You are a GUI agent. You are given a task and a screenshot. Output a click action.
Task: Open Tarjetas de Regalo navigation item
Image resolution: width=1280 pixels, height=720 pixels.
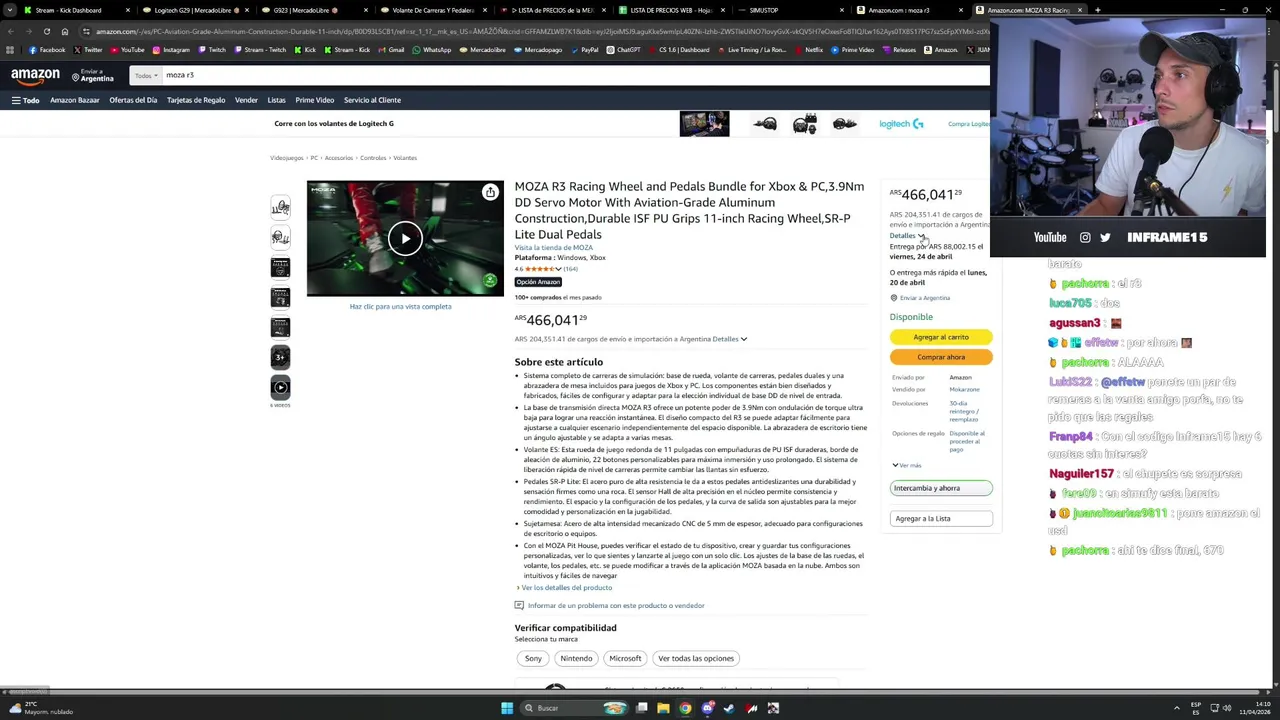(x=196, y=100)
